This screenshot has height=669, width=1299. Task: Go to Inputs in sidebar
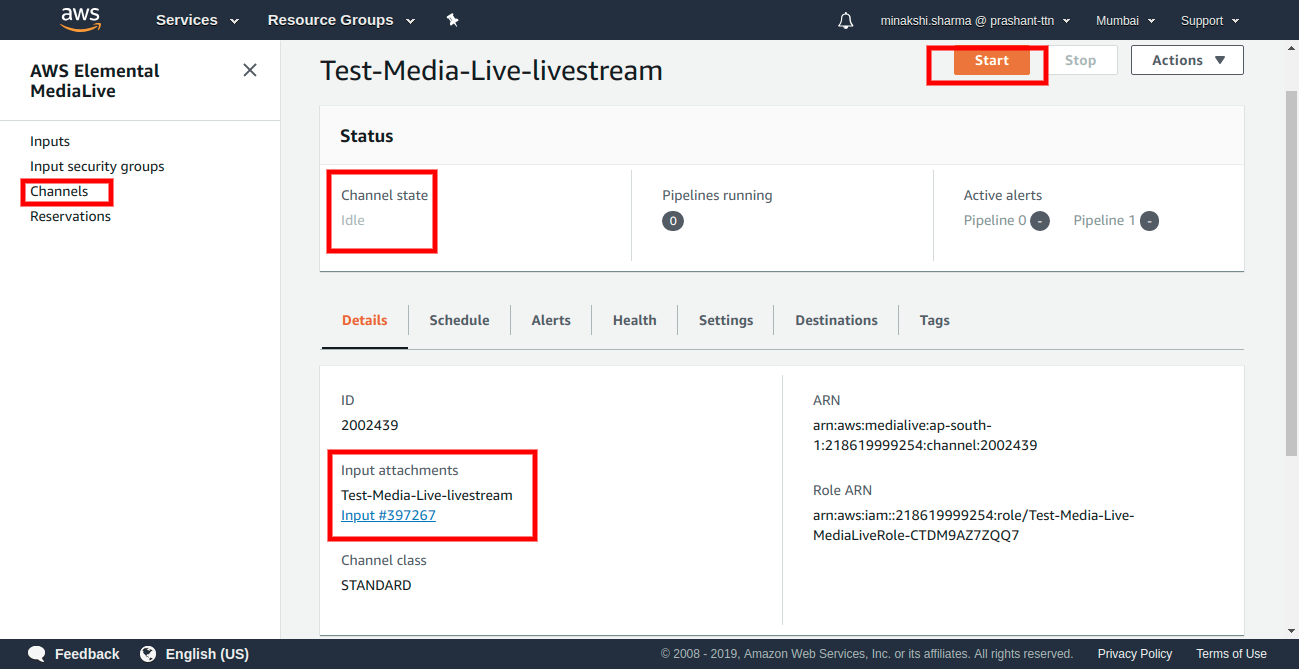(50, 141)
